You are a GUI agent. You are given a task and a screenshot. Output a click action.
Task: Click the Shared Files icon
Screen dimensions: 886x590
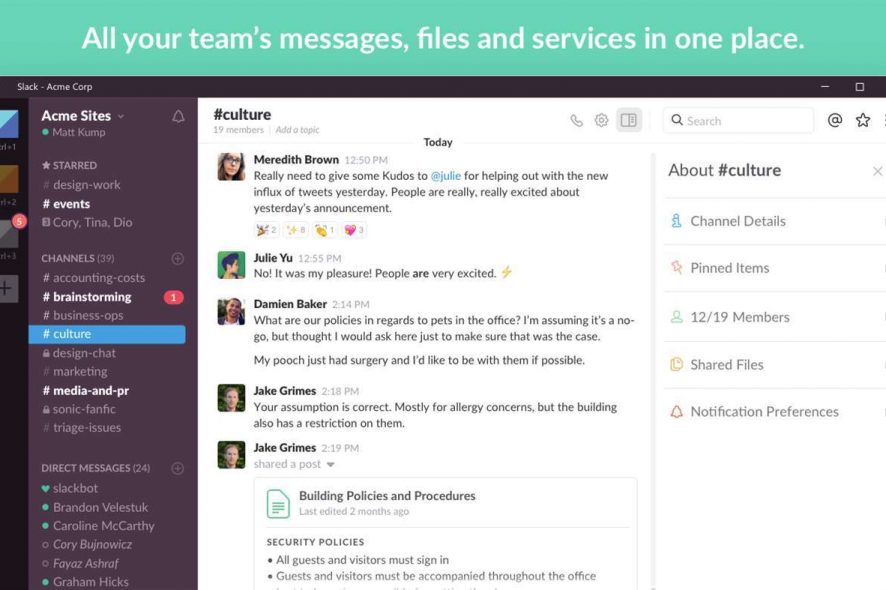click(676, 365)
